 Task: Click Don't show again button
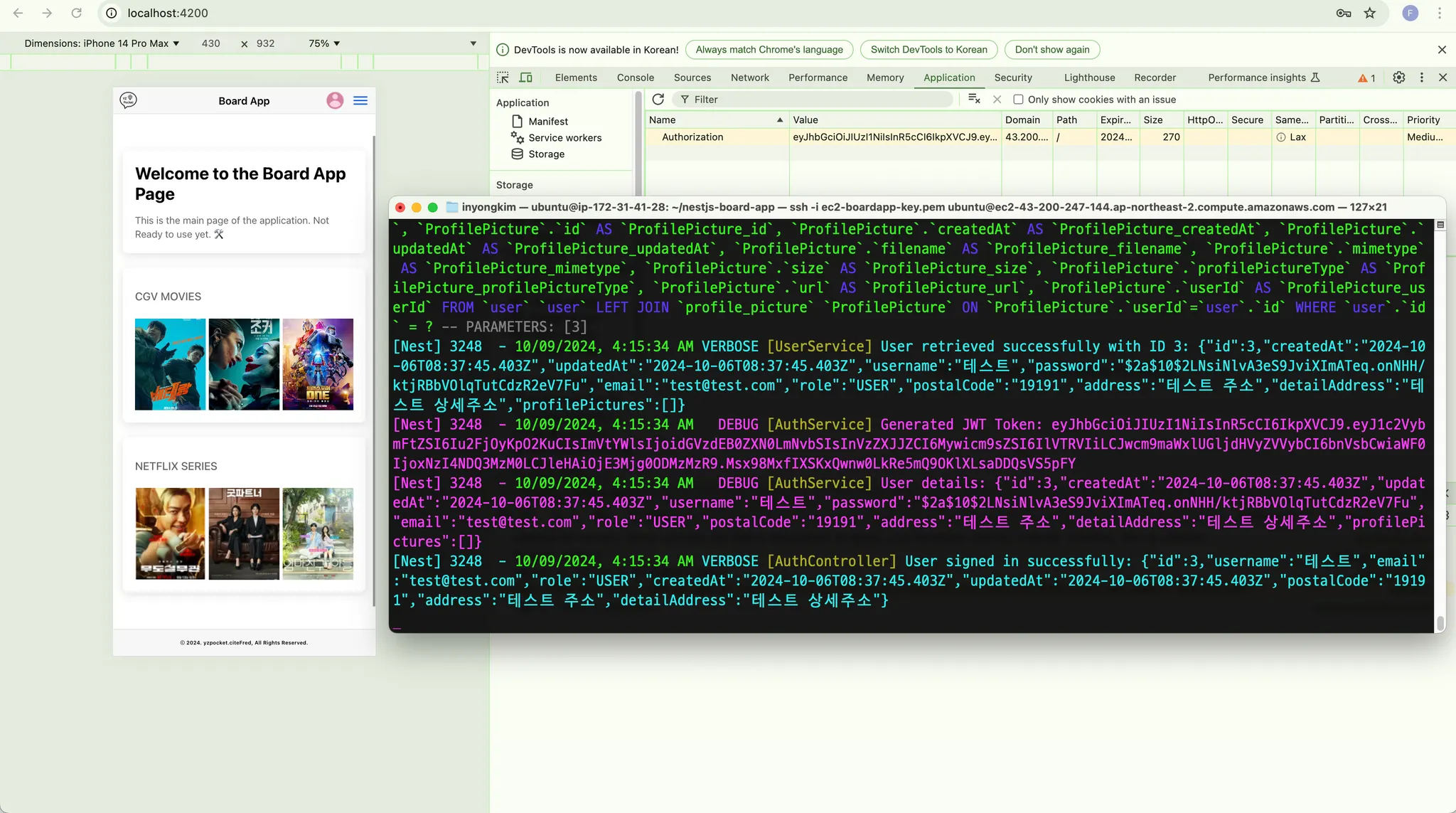pyautogui.click(x=1051, y=50)
